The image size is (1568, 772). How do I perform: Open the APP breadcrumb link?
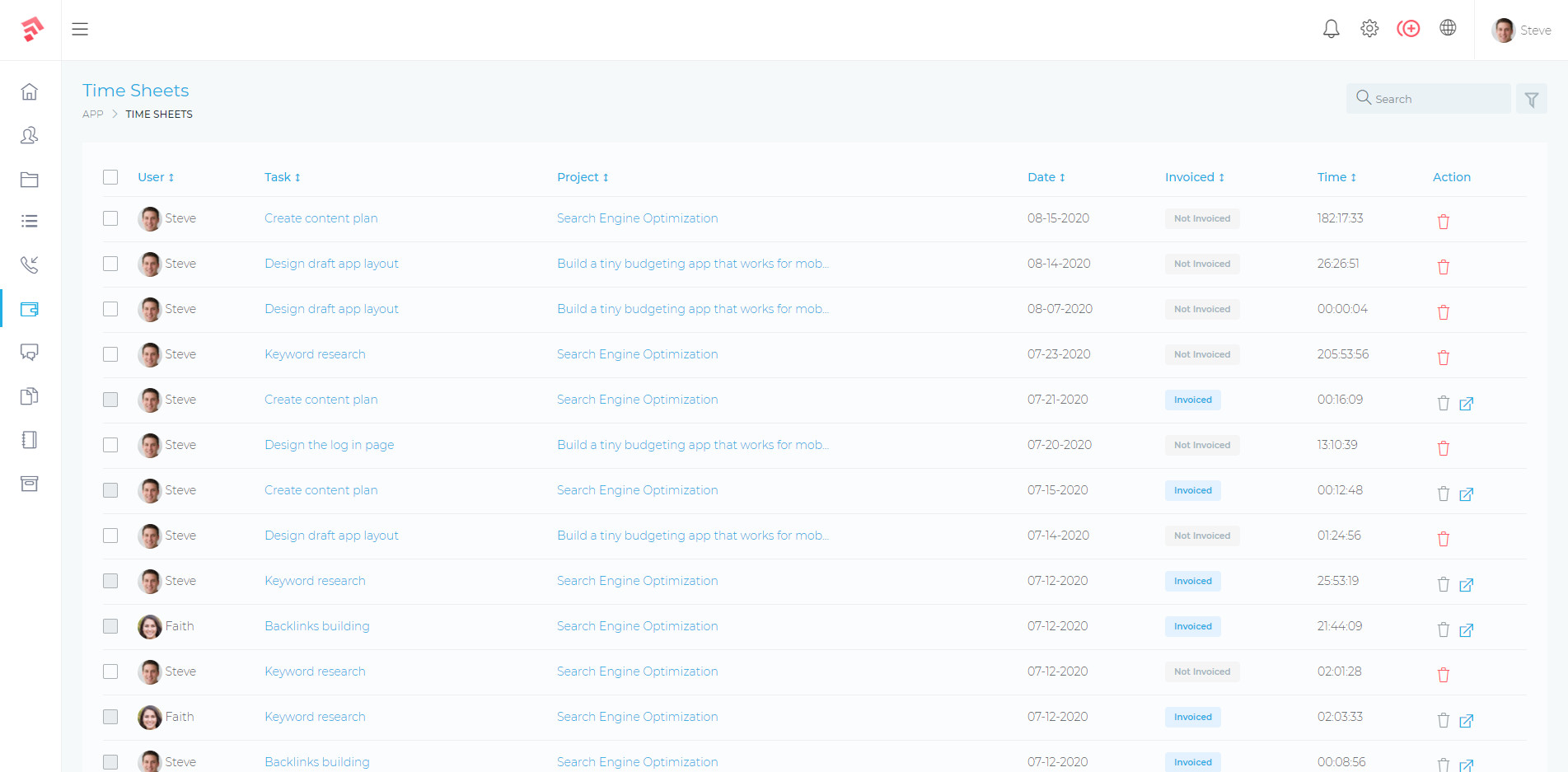[92, 114]
